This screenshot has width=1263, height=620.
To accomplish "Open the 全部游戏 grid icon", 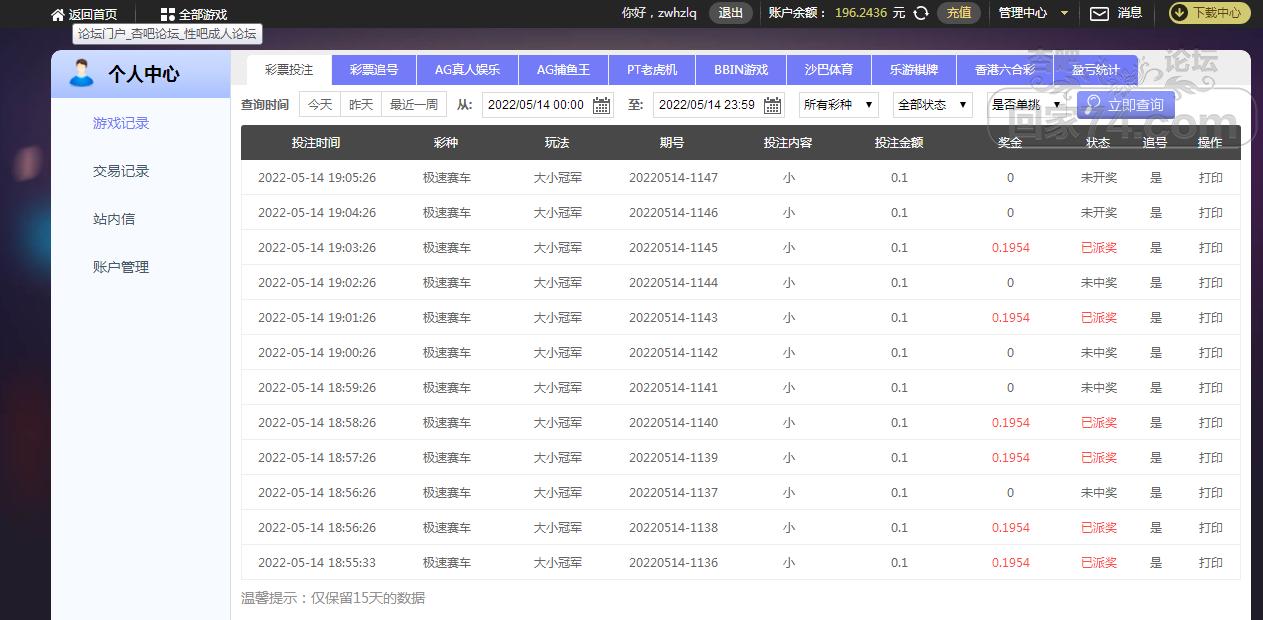I will coord(167,15).
